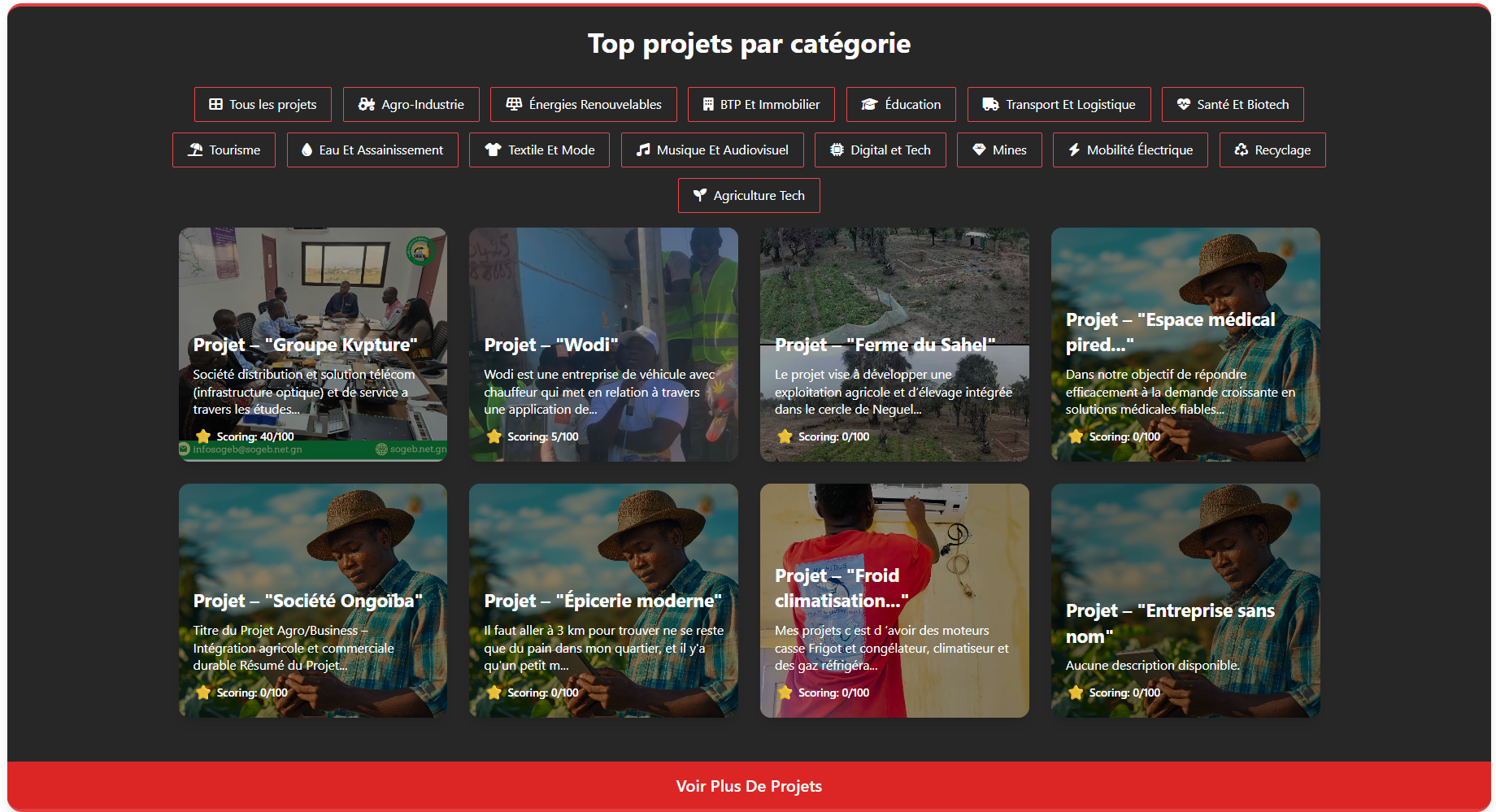Open the Ferme du Sahel project title
Viewport: 1496px width, 812px height.
pos(885,345)
